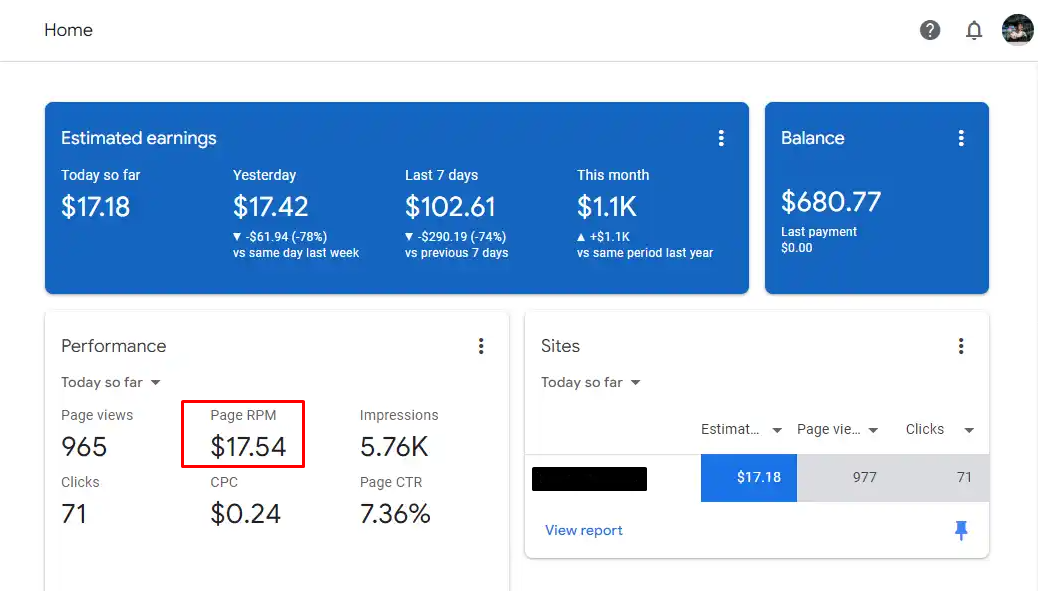
Task: Open Sites card three-dot menu
Action: coord(961,346)
